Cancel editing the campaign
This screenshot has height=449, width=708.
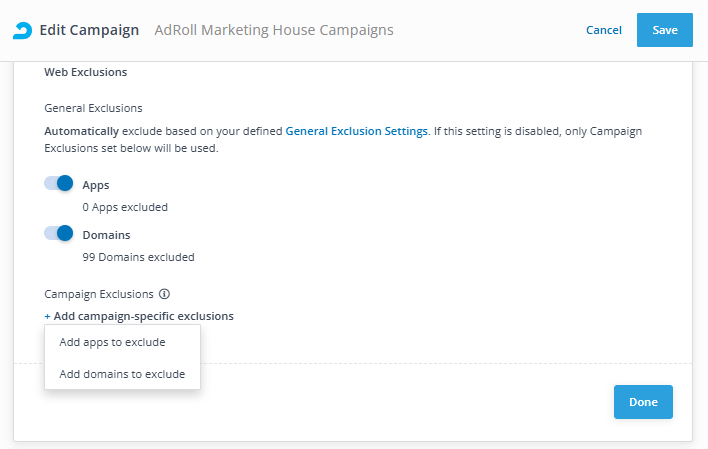[x=603, y=30]
